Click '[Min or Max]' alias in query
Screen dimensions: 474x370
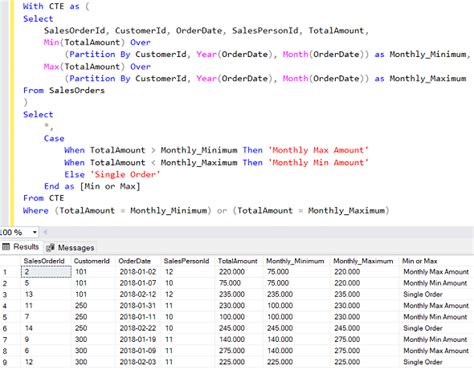(x=110, y=186)
